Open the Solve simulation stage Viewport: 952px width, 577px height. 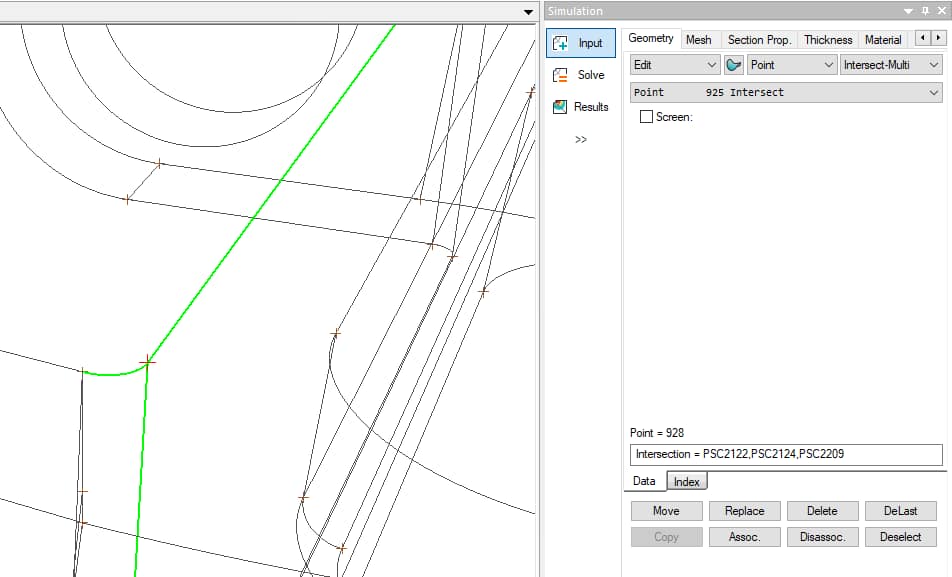click(x=580, y=75)
